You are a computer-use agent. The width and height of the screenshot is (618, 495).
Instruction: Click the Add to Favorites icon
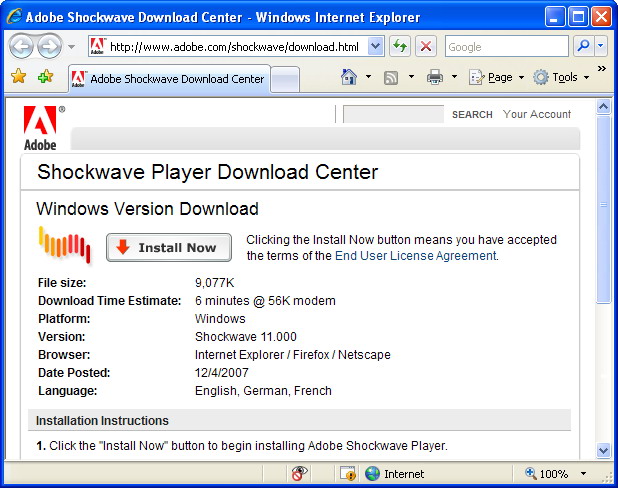[x=45, y=77]
